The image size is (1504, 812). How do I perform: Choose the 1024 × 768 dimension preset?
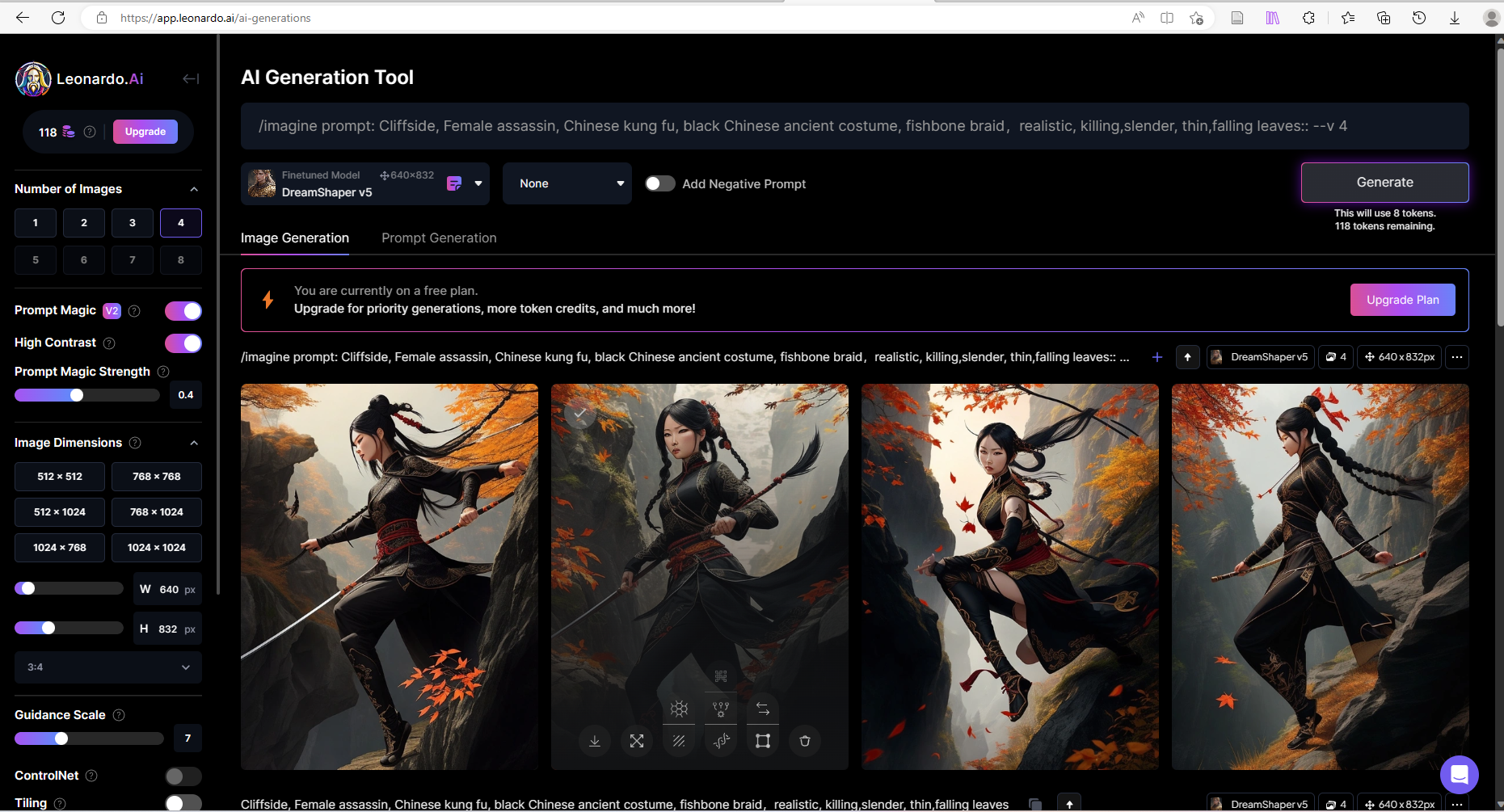coord(60,548)
